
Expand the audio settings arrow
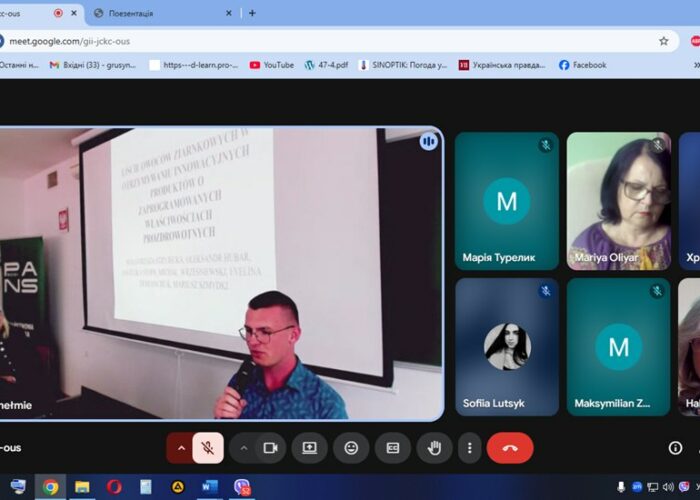pos(181,448)
